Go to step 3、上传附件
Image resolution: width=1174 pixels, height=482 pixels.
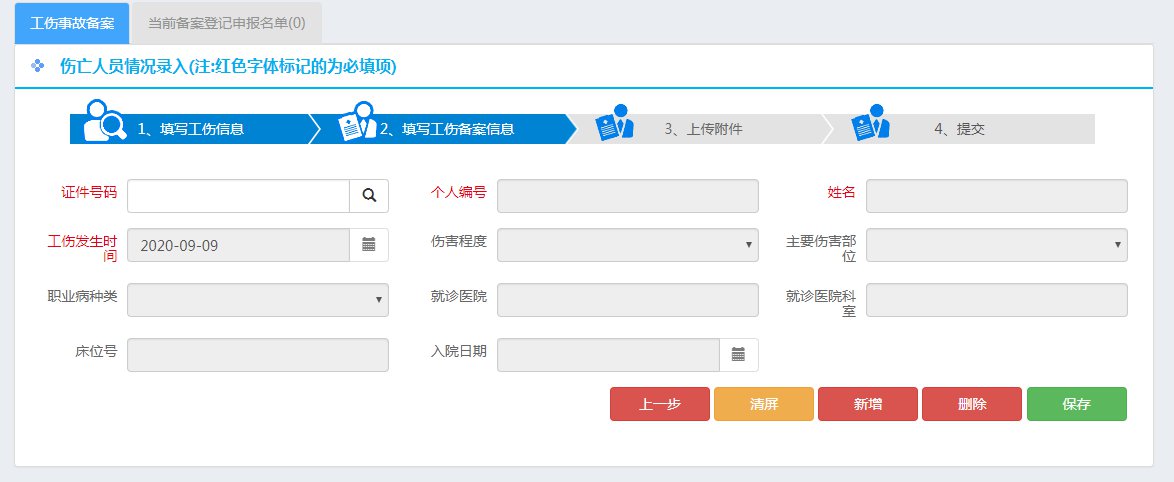tap(703, 129)
